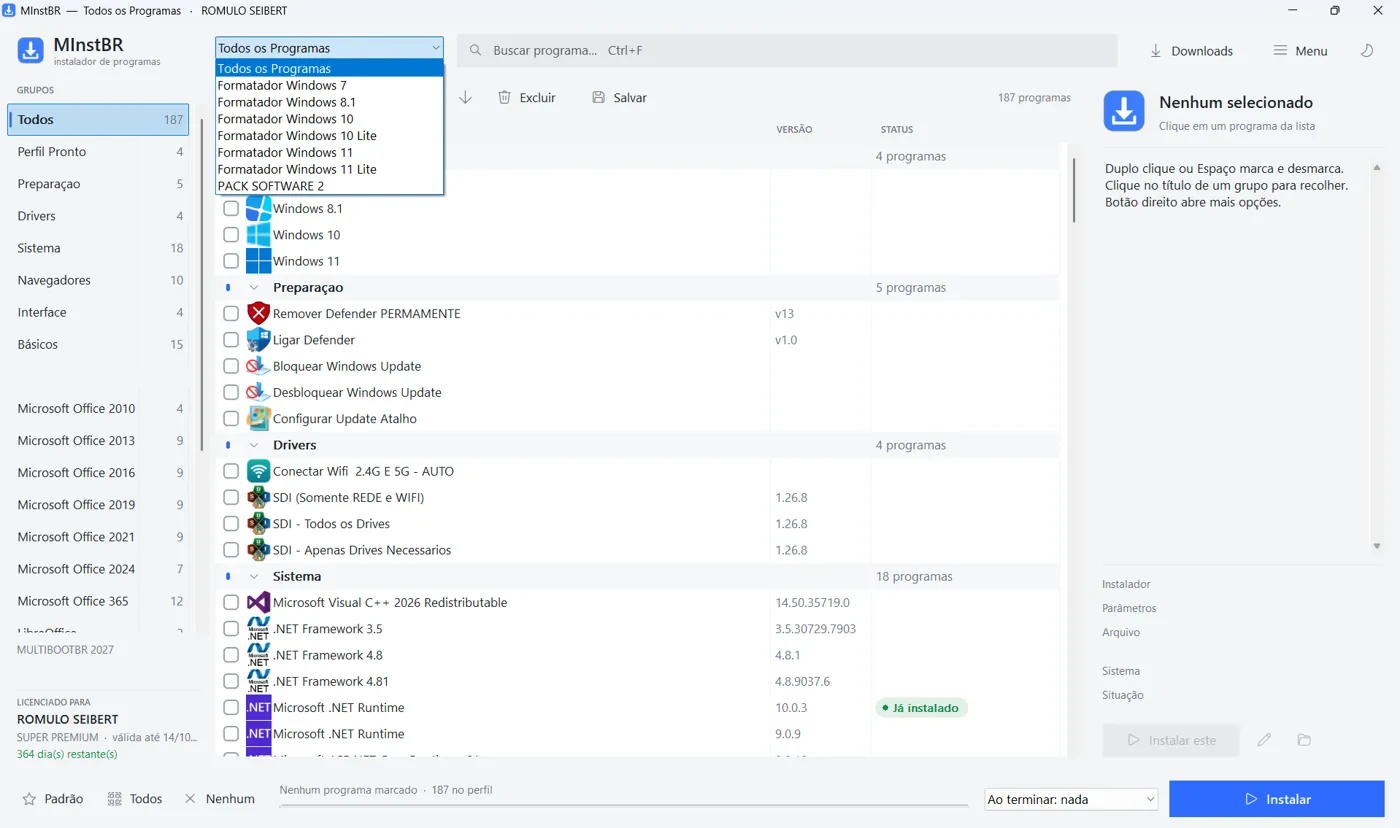Click the pencil edit icon near Instalar este
The width and height of the screenshot is (1400, 828).
(x=1264, y=740)
